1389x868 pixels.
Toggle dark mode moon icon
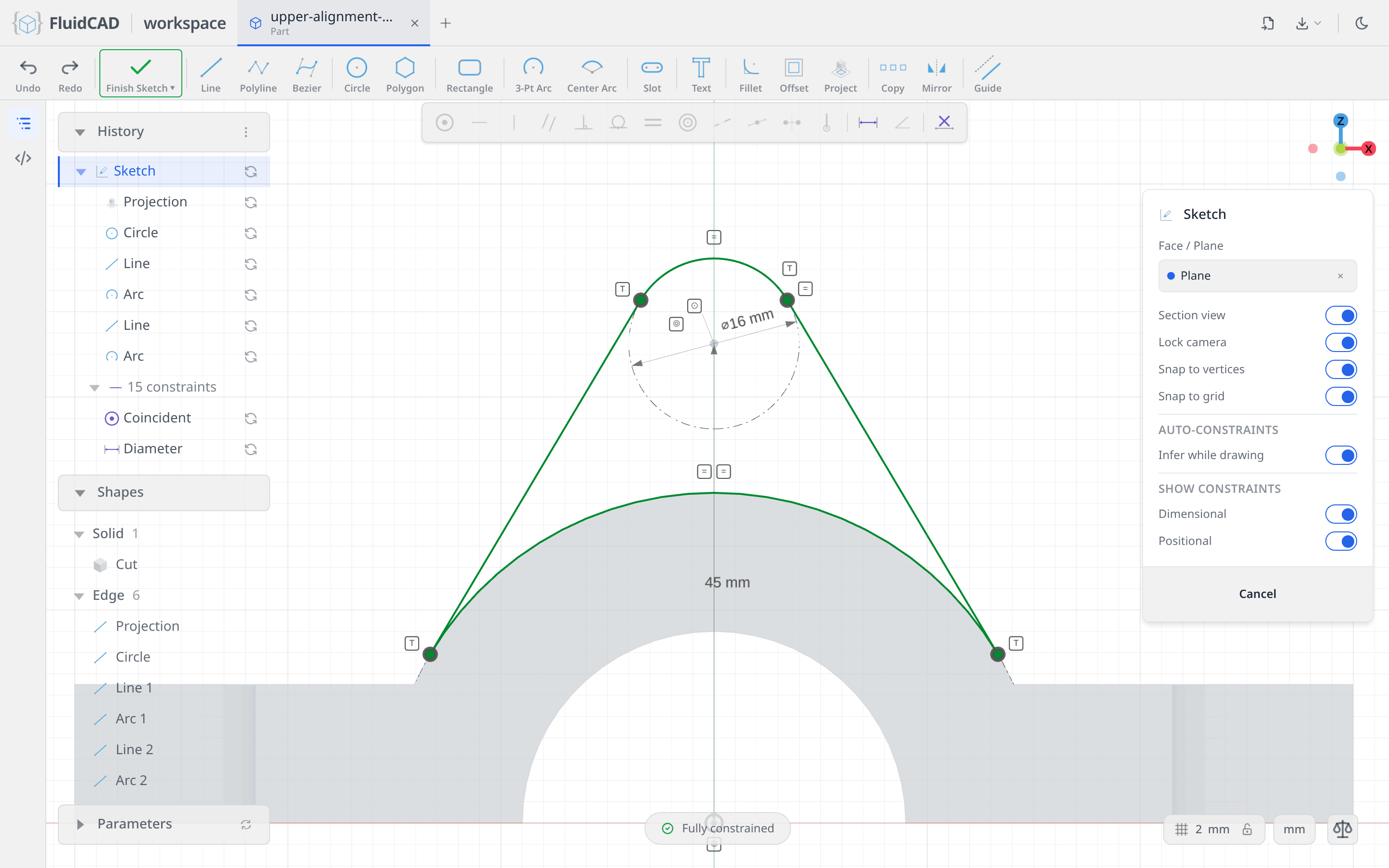(1362, 23)
